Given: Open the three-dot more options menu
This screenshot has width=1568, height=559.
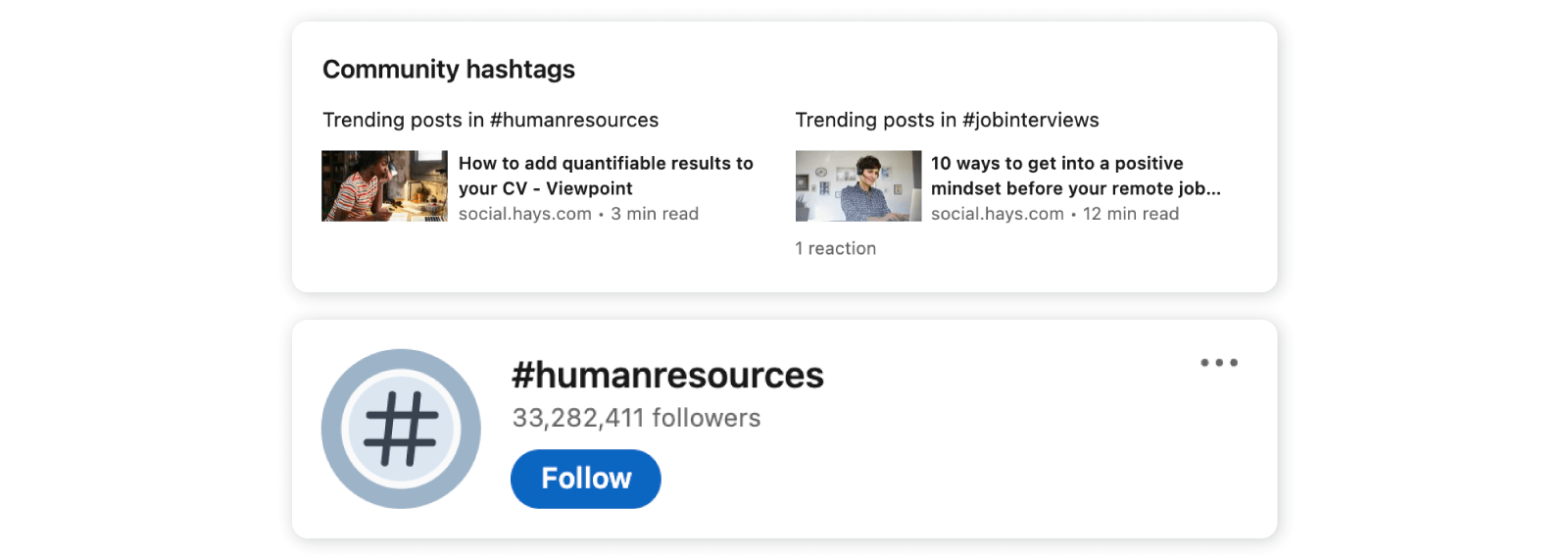Looking at the screenshot, I should click(x=1218, y=363).
